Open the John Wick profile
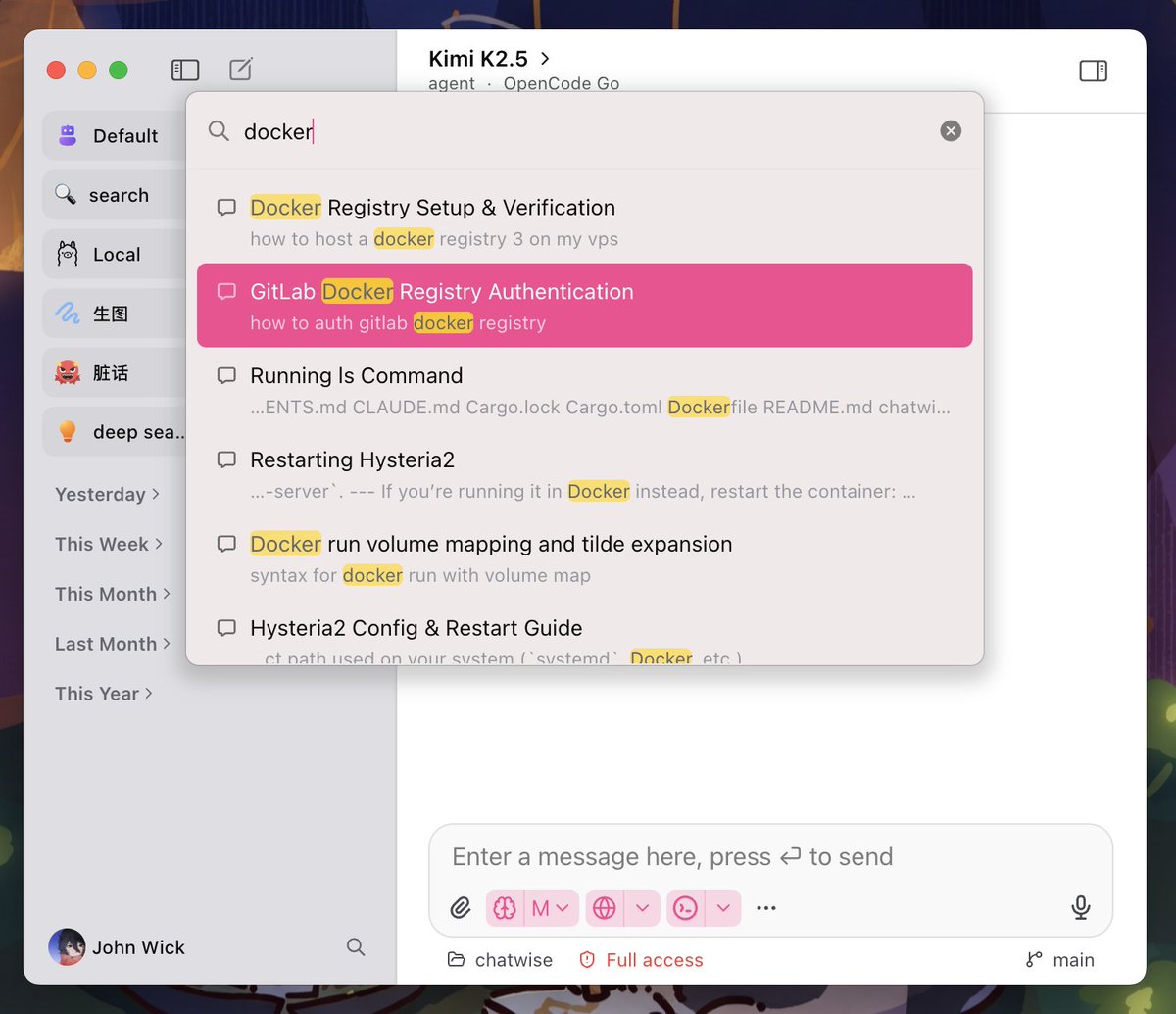The height and width of the screenshot is (1014, 1176). coord(117,947)
